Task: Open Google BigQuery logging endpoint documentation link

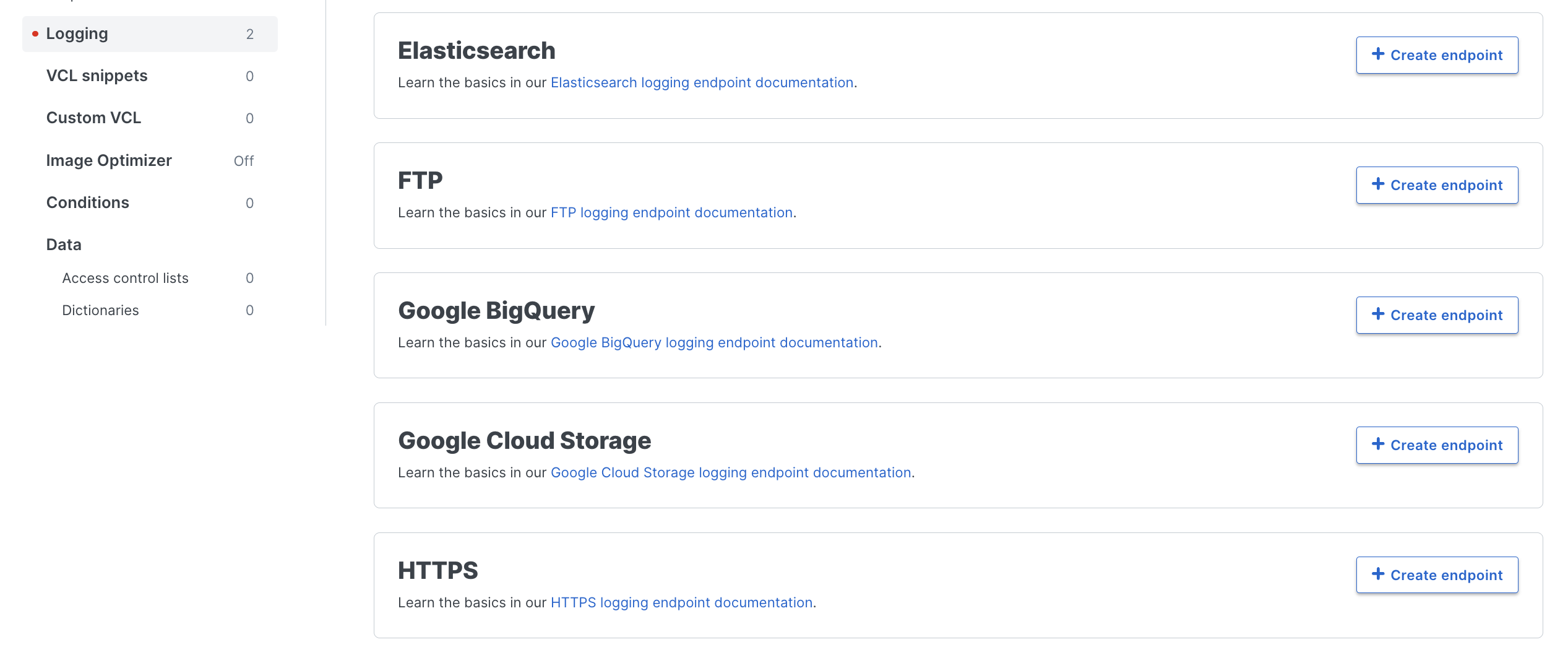Action: (x=714, y=343)
